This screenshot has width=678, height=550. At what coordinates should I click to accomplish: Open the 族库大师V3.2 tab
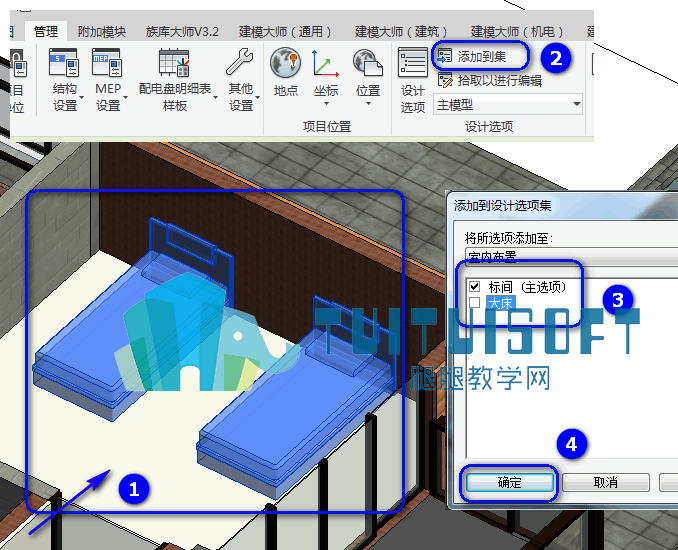click(182, 31)
